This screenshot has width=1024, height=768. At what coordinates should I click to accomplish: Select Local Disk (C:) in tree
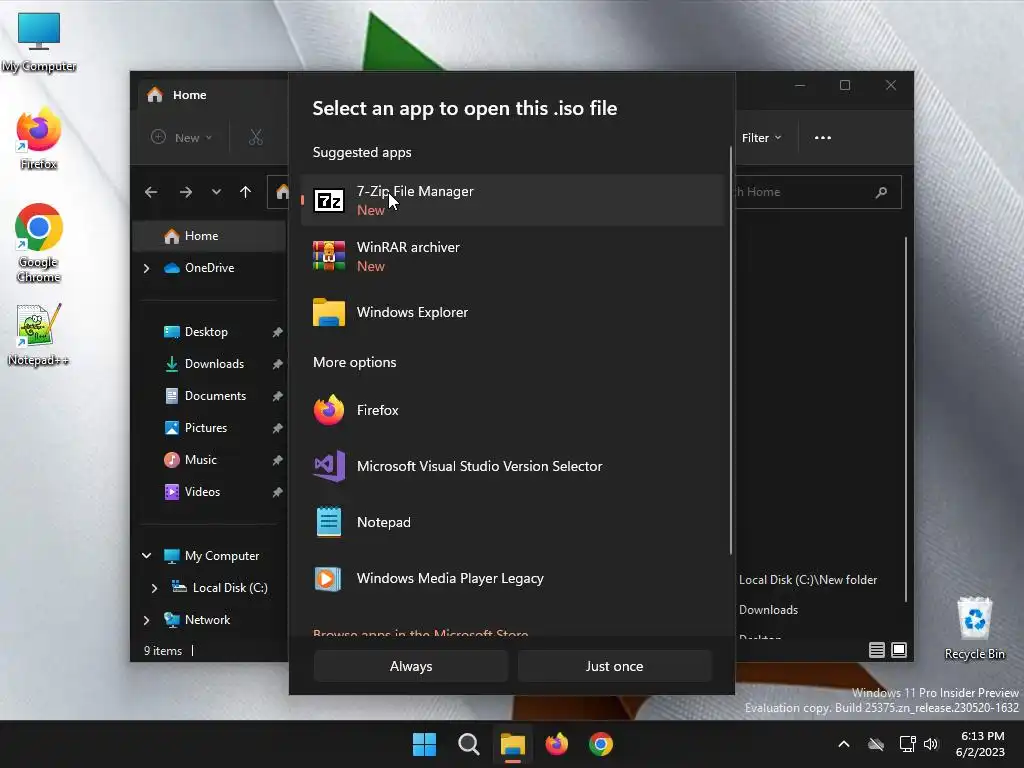tap(229, 588)
